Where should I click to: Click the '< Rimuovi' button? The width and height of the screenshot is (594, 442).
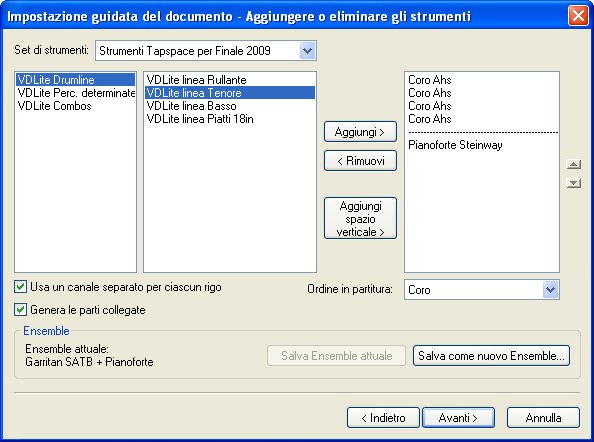(x=360, y=161)
